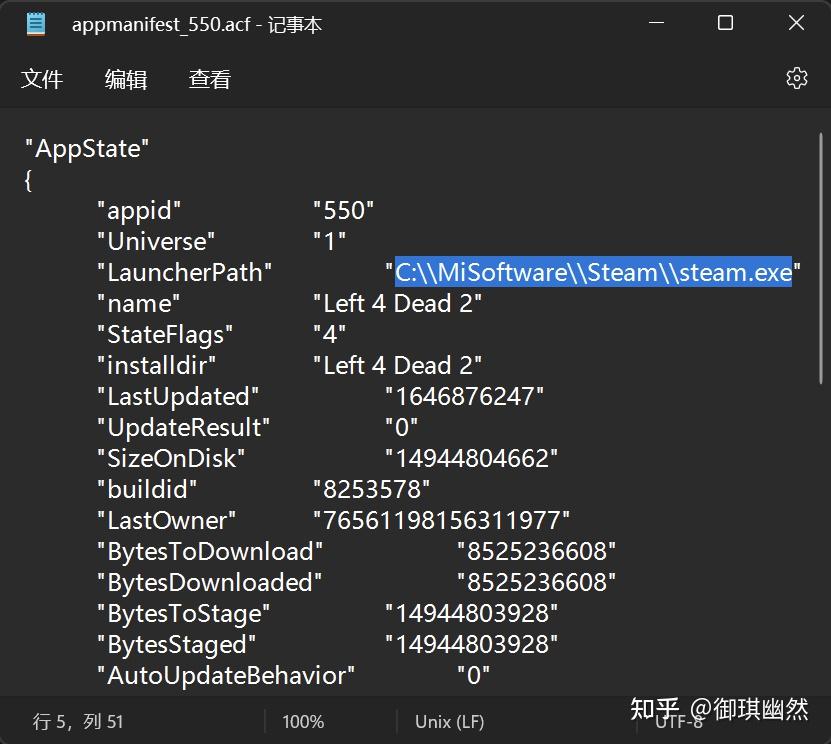Open the 文件 menu
831x744 pixels.
click(x=42, y=78)
